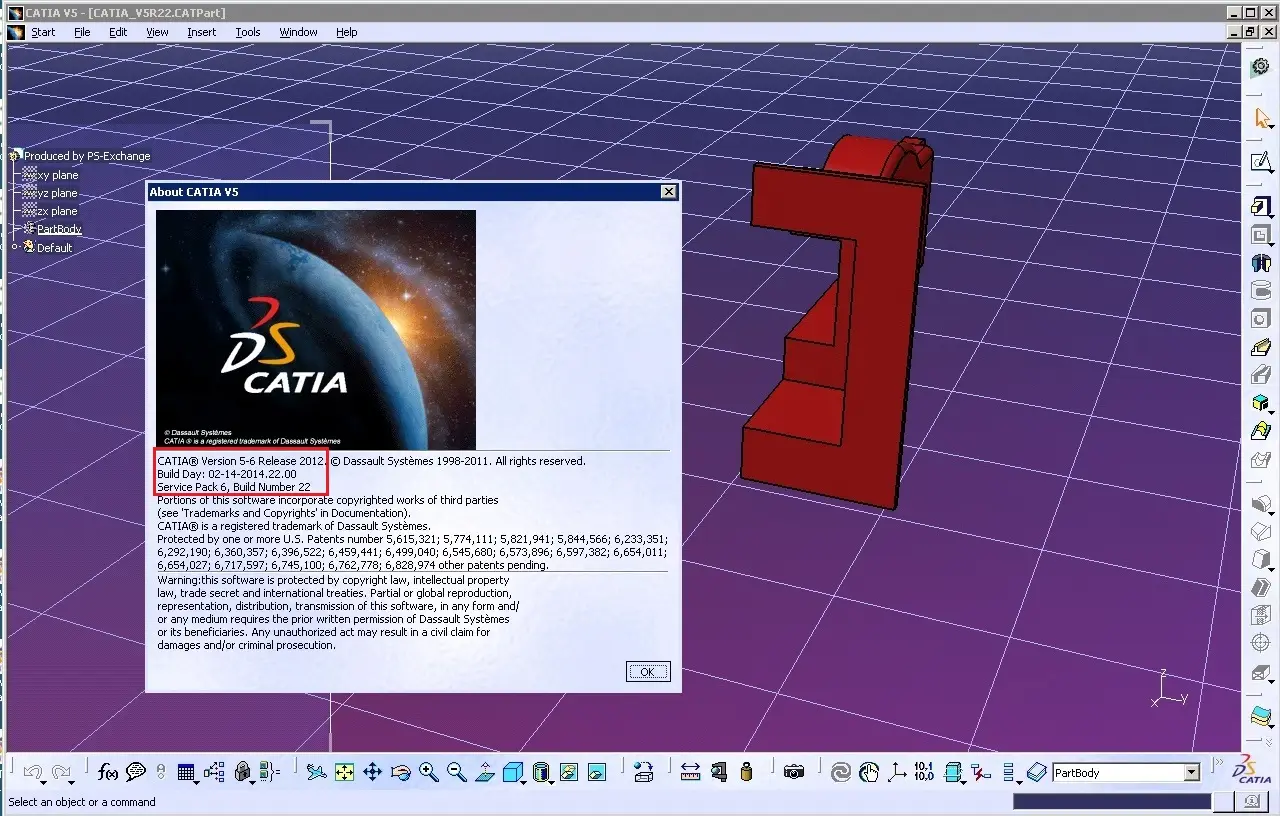1280x816 pixels.
Task: Open the padlock icon dropdown
Action: [x=253, y=782]
